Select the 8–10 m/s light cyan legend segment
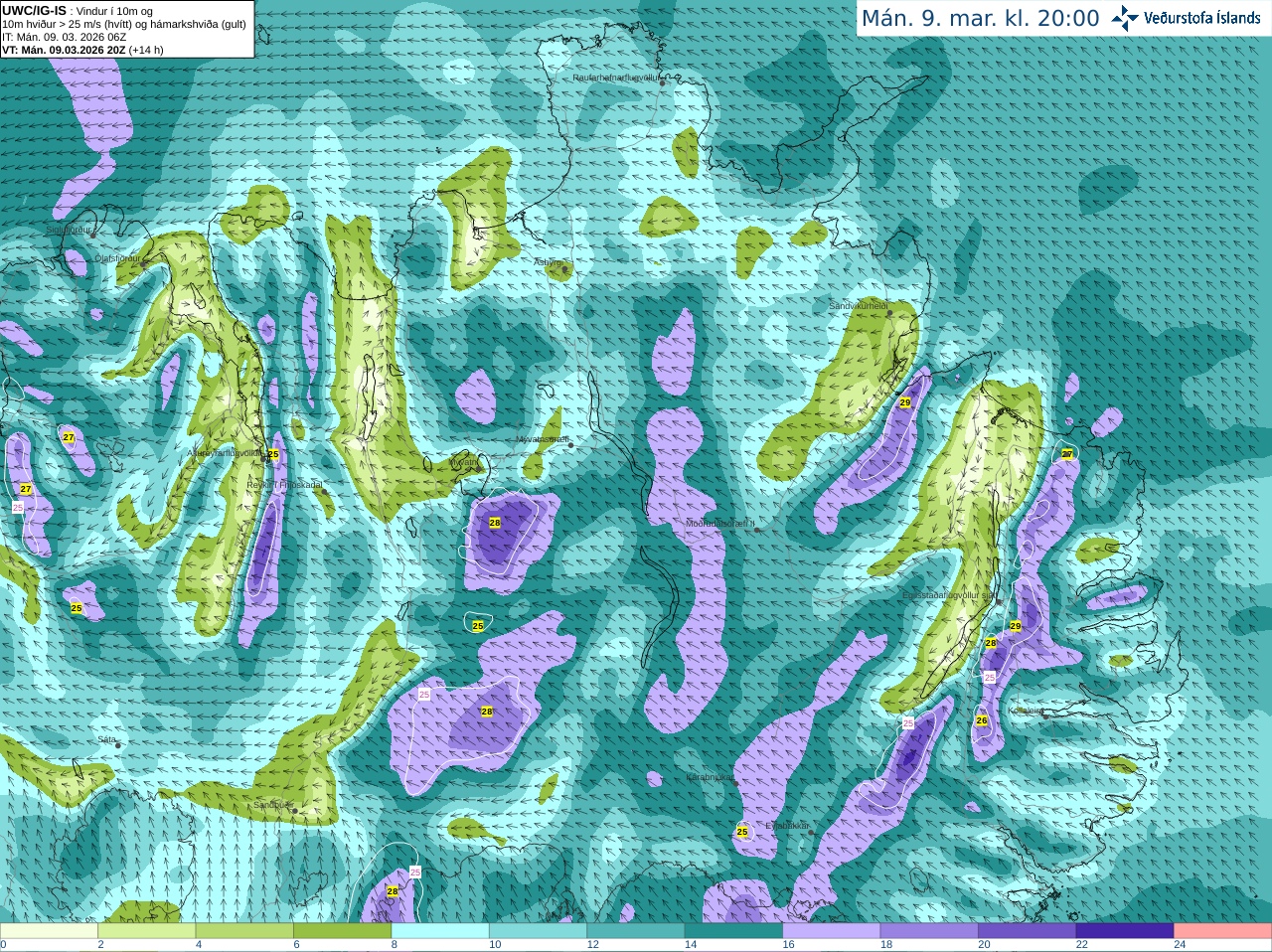 coord(440,931)
